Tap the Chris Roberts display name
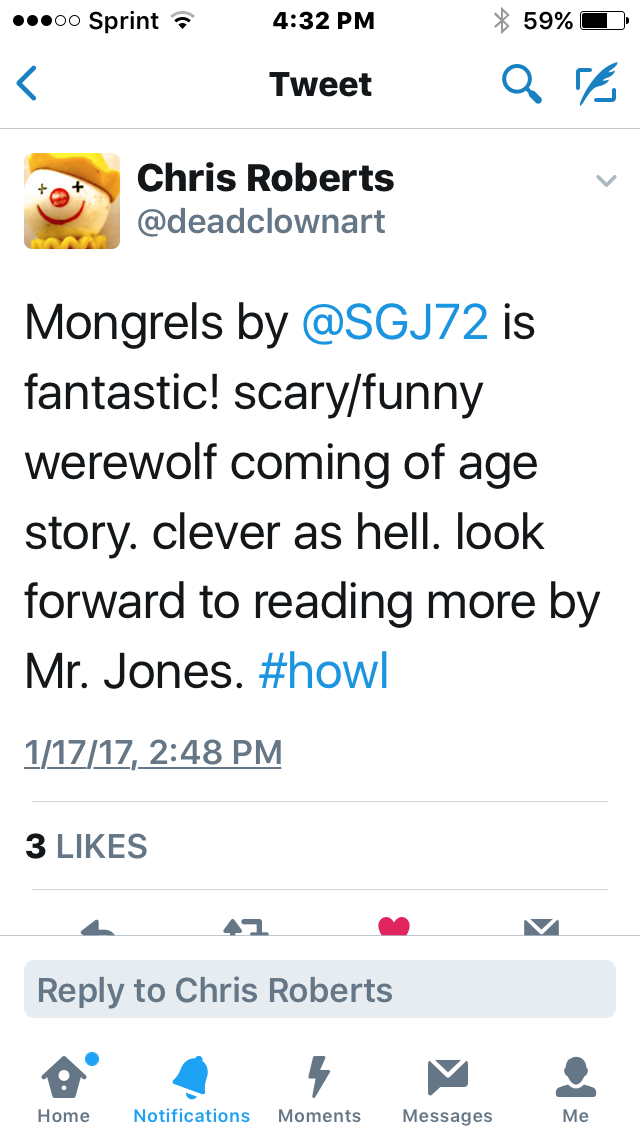The image size is (640, 1136). (265, 178)
